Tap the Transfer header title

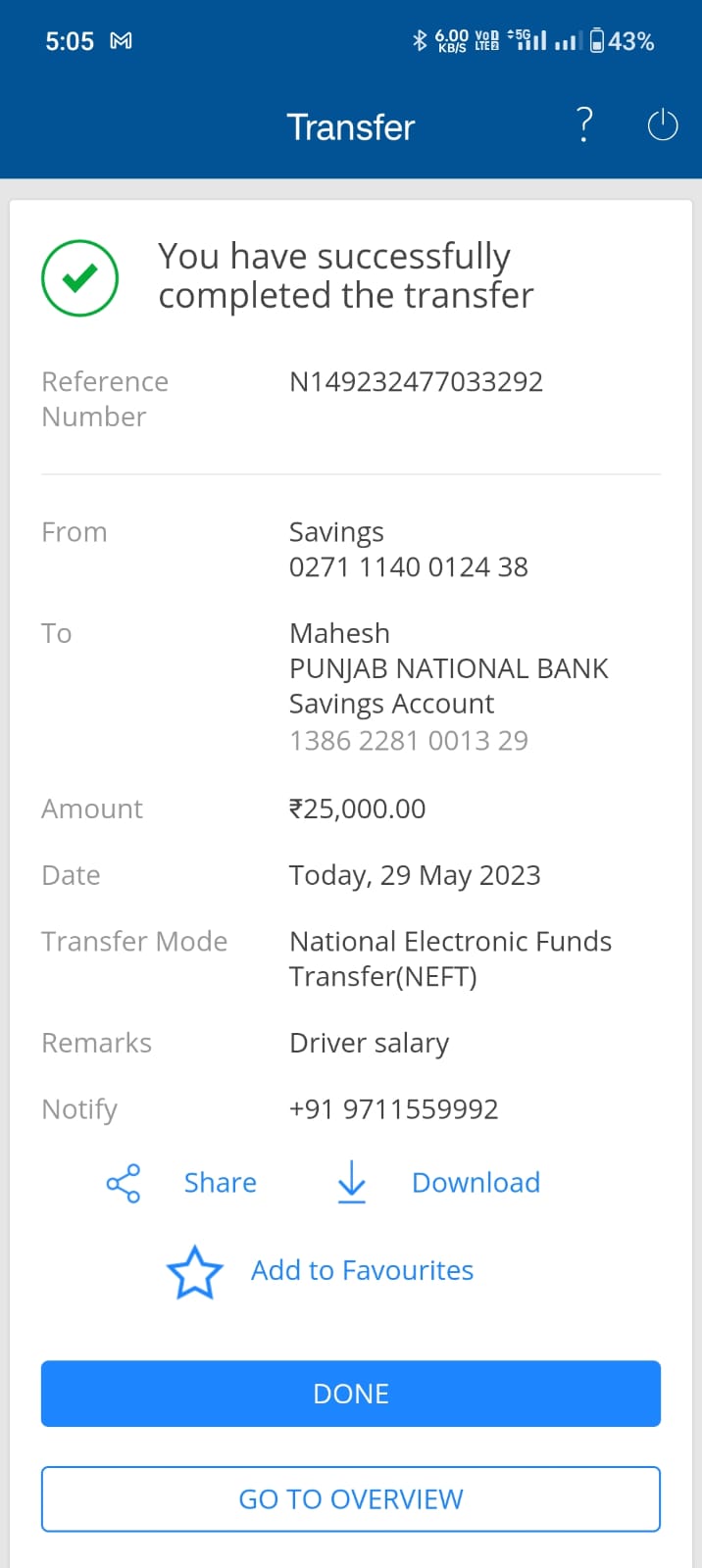pos(351,127)
